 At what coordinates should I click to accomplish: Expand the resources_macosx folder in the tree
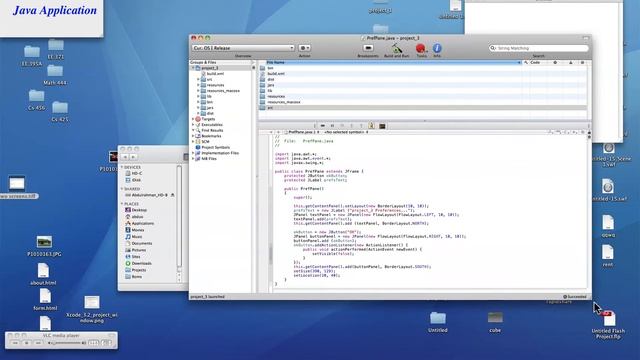(198, 91)
